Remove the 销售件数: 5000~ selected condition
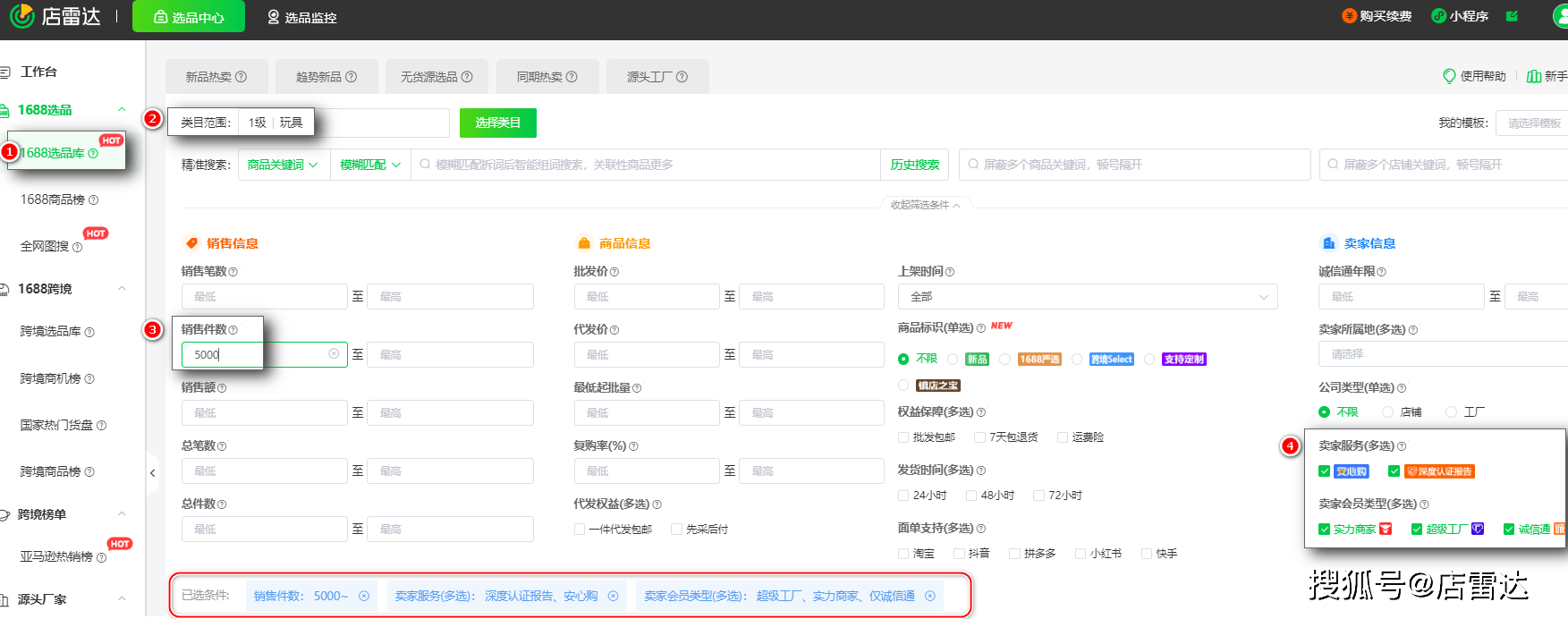The width and height of the screenshot is (1568, 619). (364, 596)
